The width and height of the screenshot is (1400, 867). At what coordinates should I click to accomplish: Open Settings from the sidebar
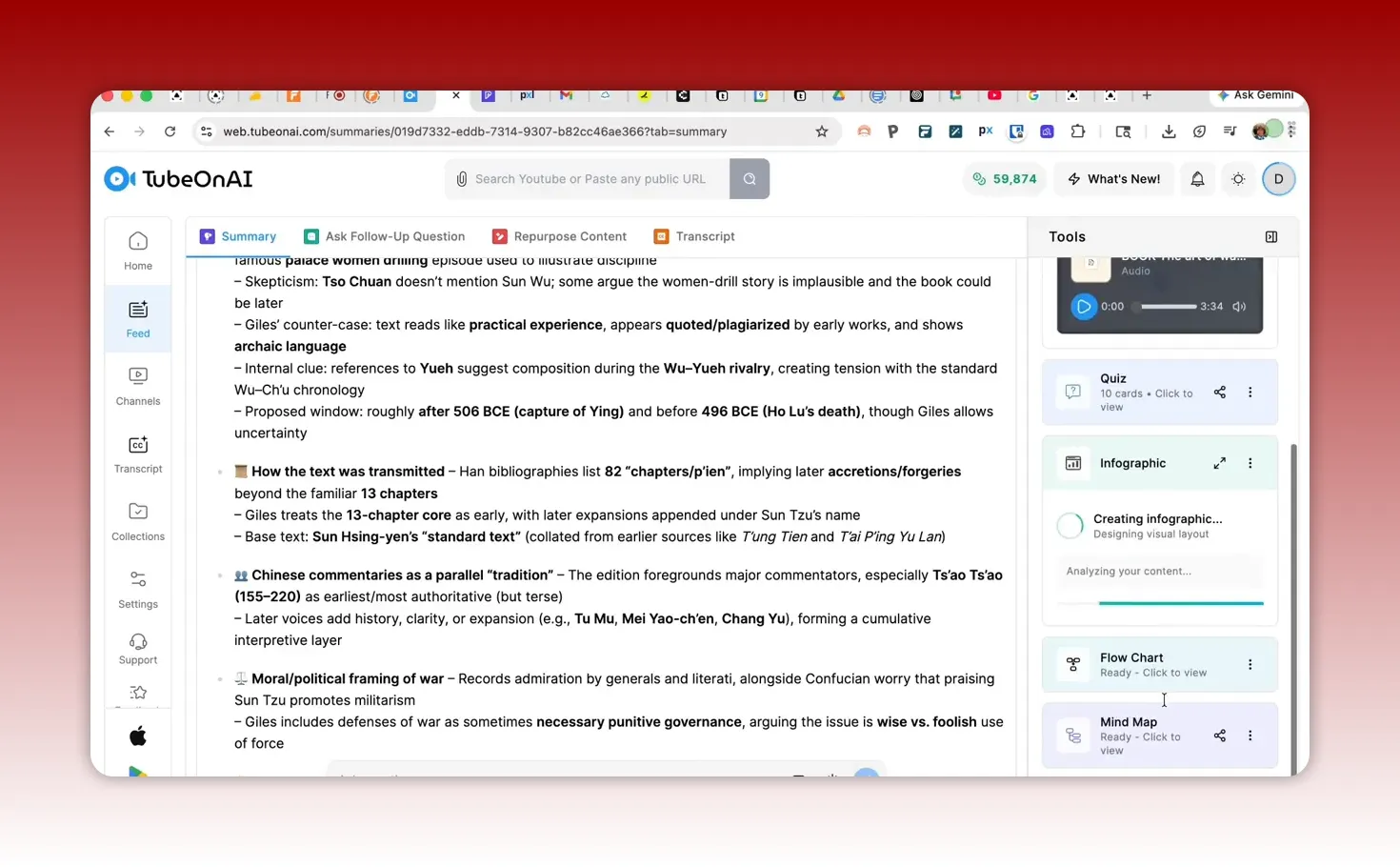(138, 590)
